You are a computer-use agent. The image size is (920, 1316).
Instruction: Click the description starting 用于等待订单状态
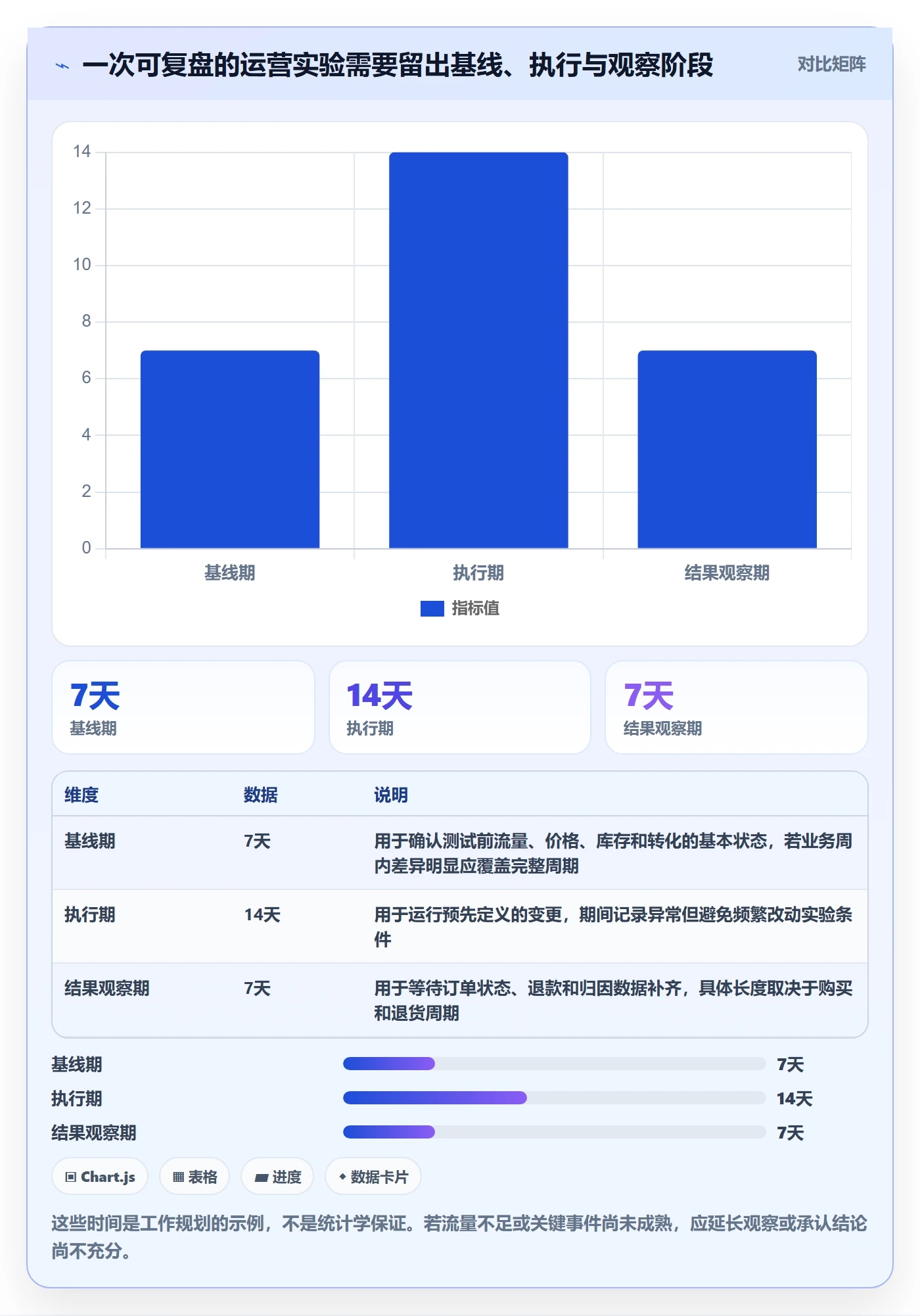pyautogui.click(x=613, y=1000)
